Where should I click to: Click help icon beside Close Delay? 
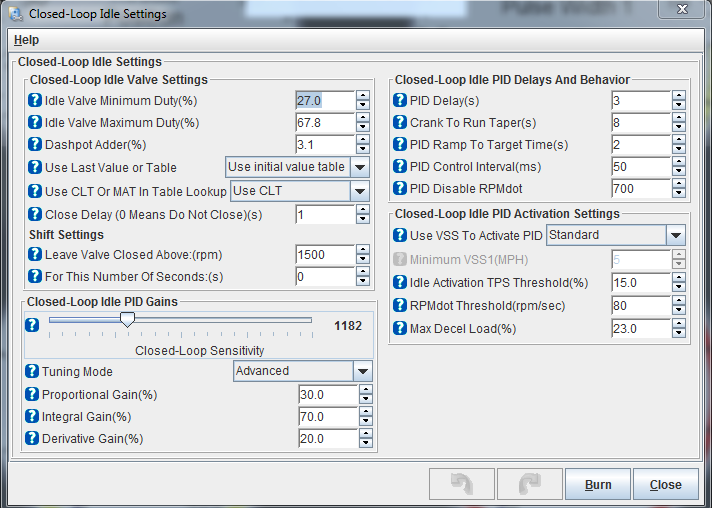click(x=35, y=214)
